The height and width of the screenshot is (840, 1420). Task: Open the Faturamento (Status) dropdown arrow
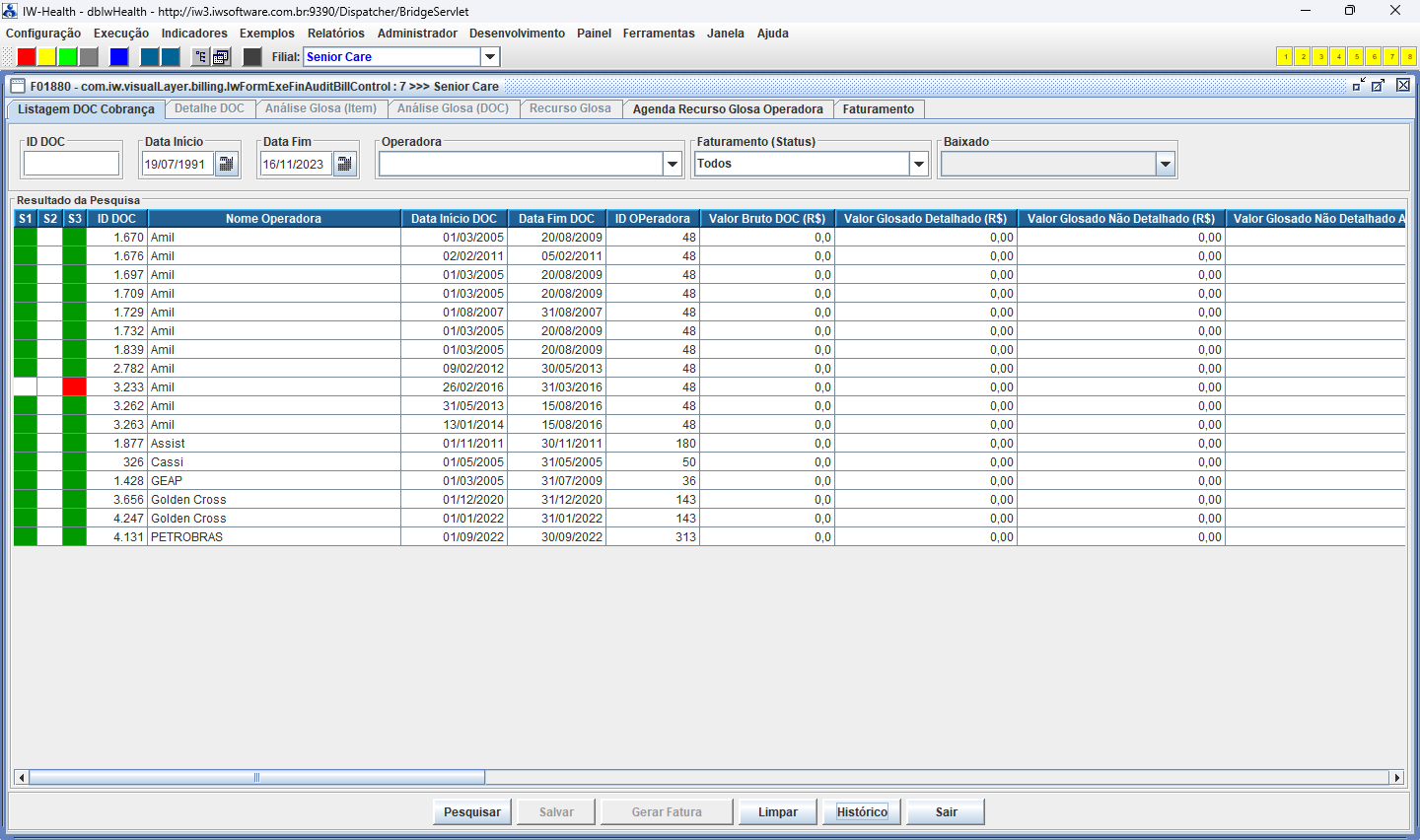(919, 164)
